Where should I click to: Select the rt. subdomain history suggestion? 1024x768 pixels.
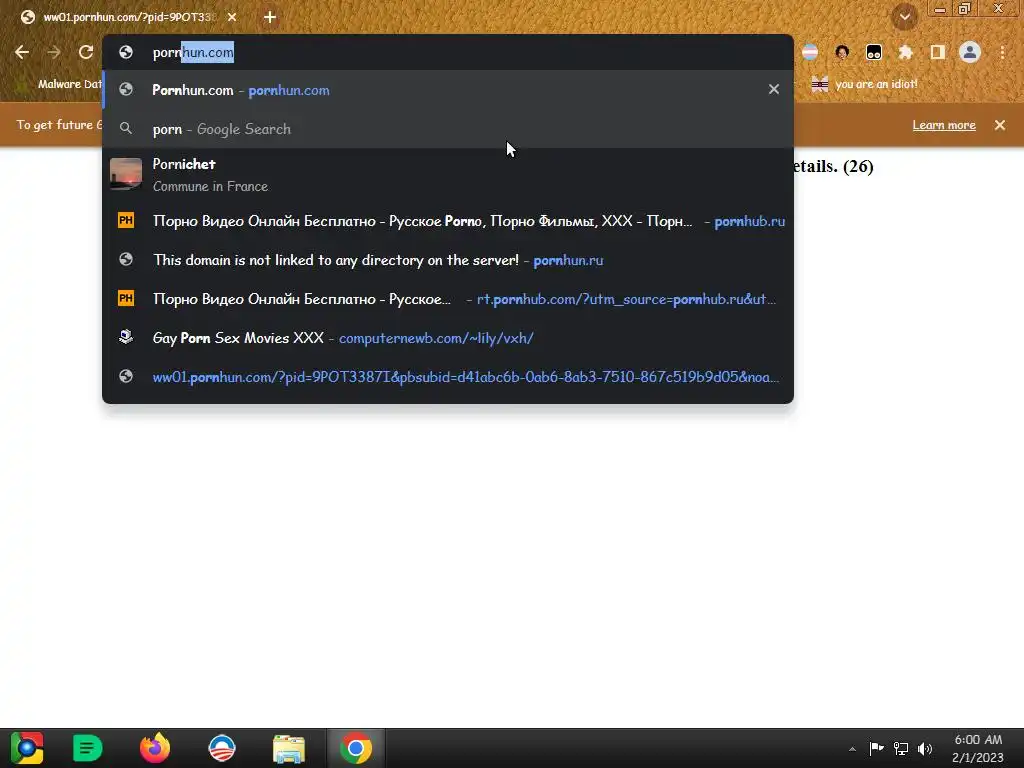tap(448, 298)
